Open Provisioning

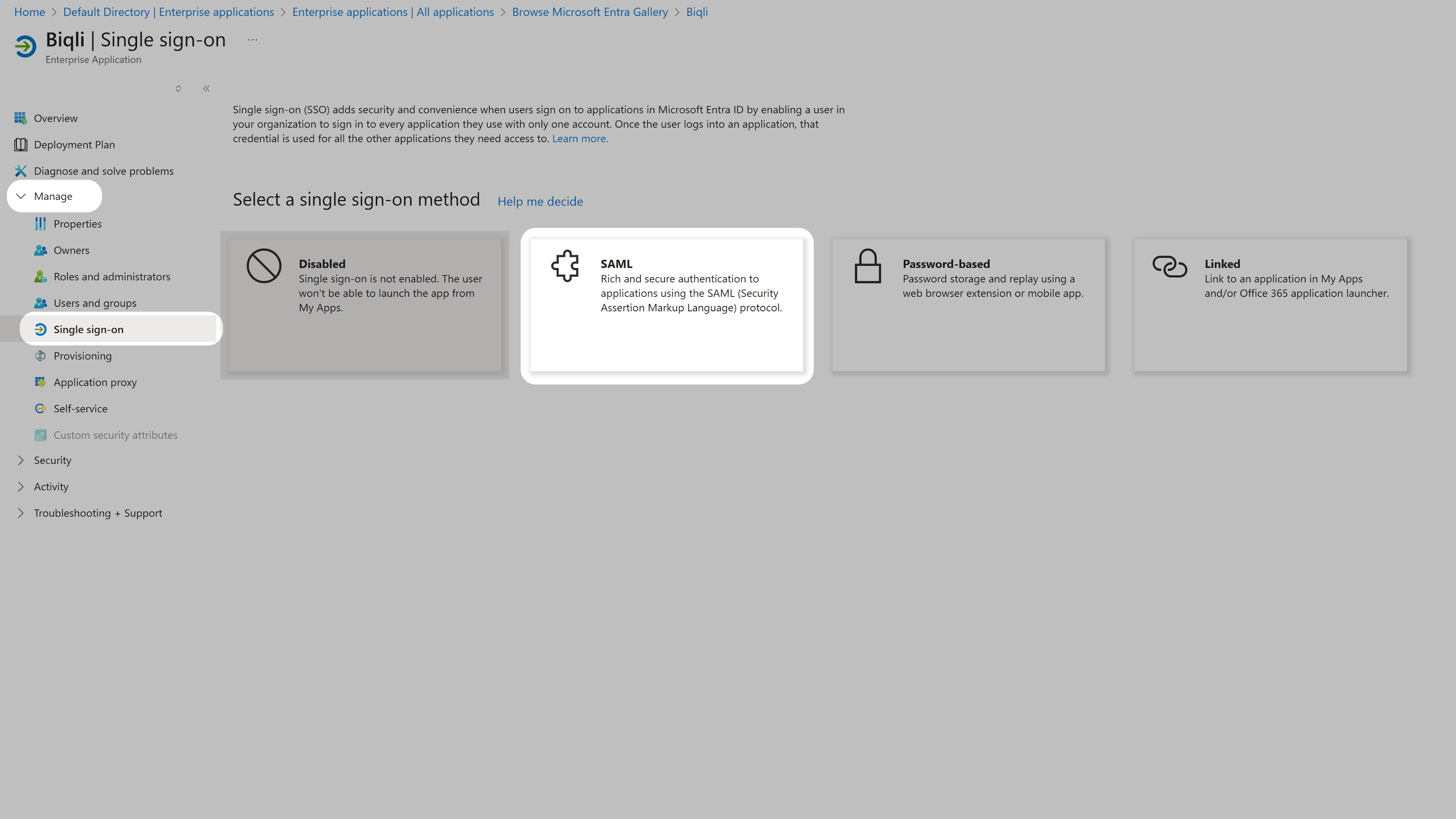tap(83, 356)
